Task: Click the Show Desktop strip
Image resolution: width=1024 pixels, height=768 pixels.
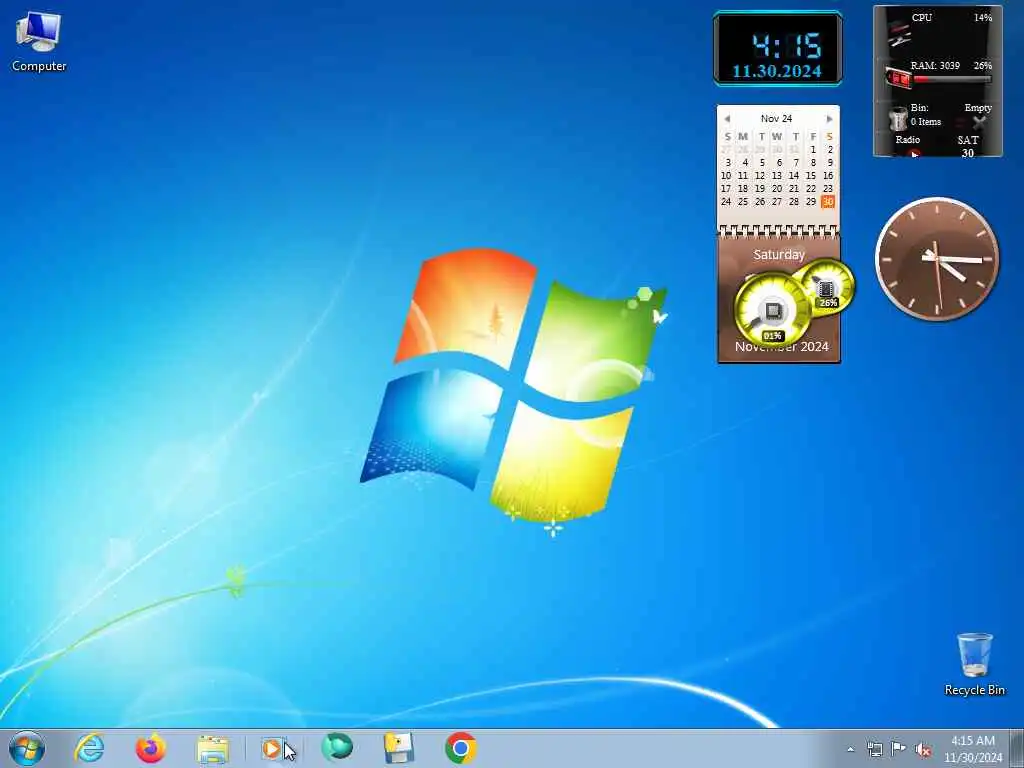Action: point(1019,749)
